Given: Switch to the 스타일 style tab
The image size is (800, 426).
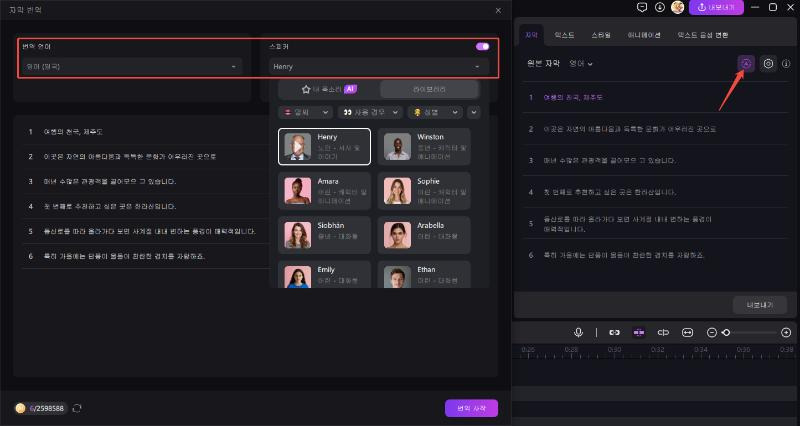Looking at the screenshot, I should coord(601,35).
